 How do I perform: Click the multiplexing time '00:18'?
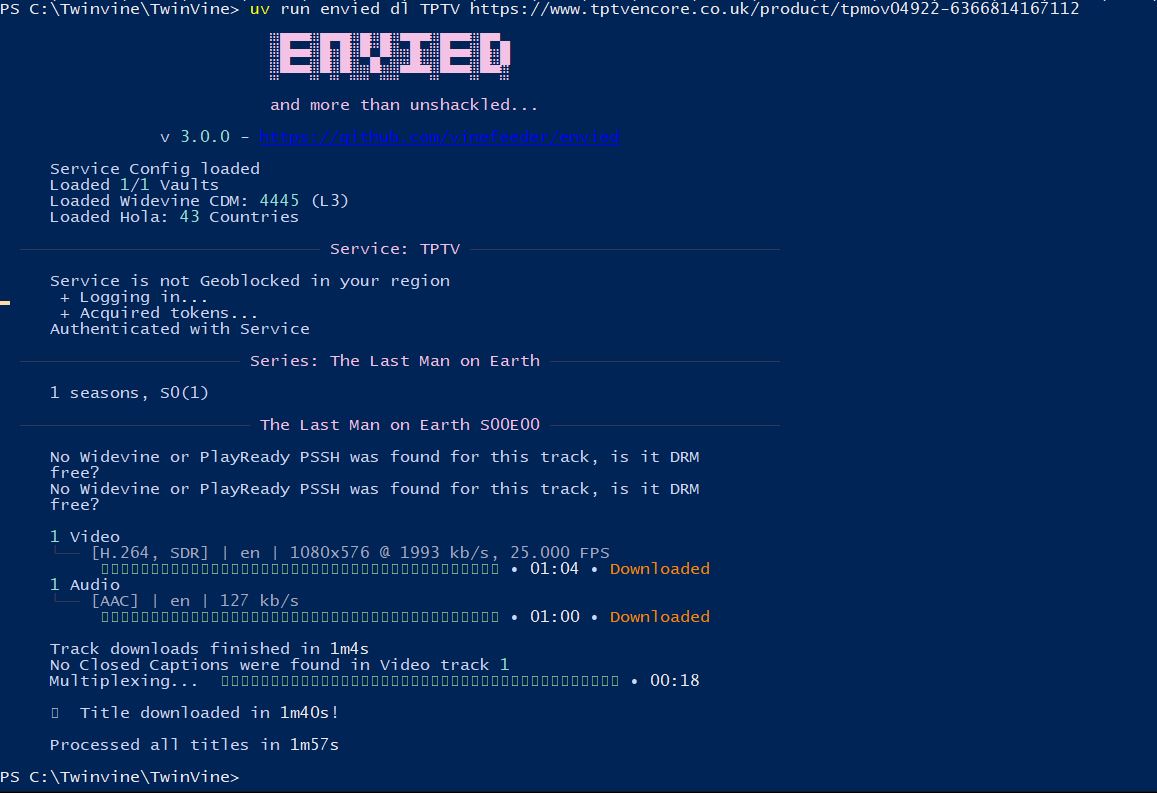674,681
